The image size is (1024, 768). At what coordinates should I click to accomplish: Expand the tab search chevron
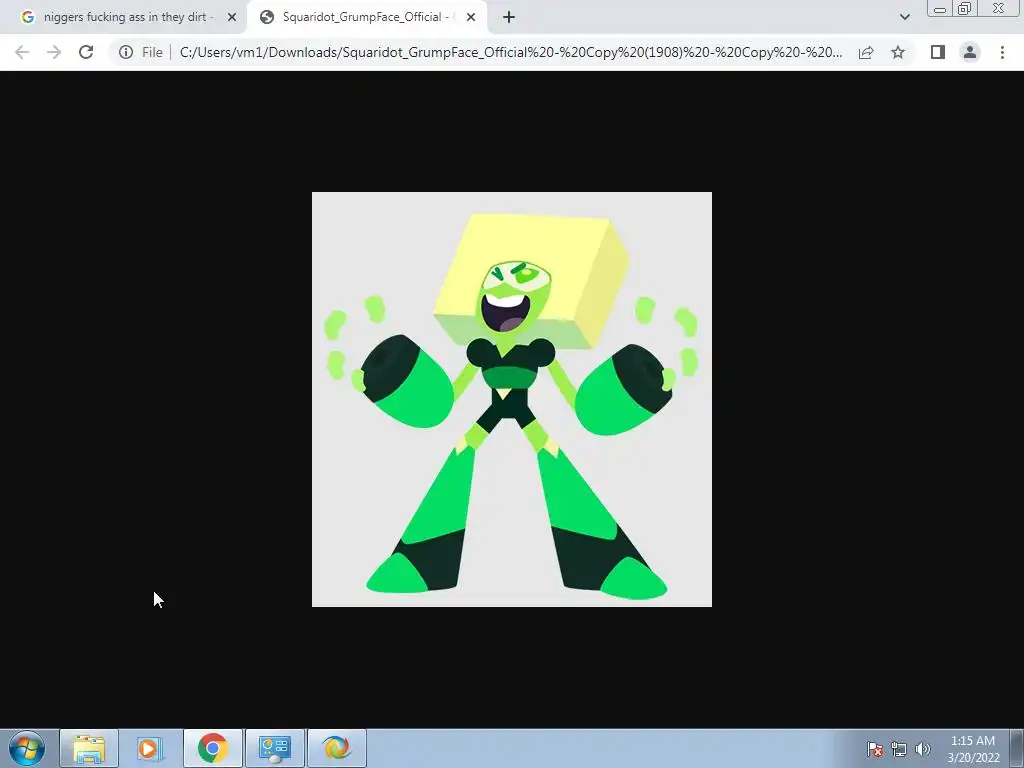point(904,17)
